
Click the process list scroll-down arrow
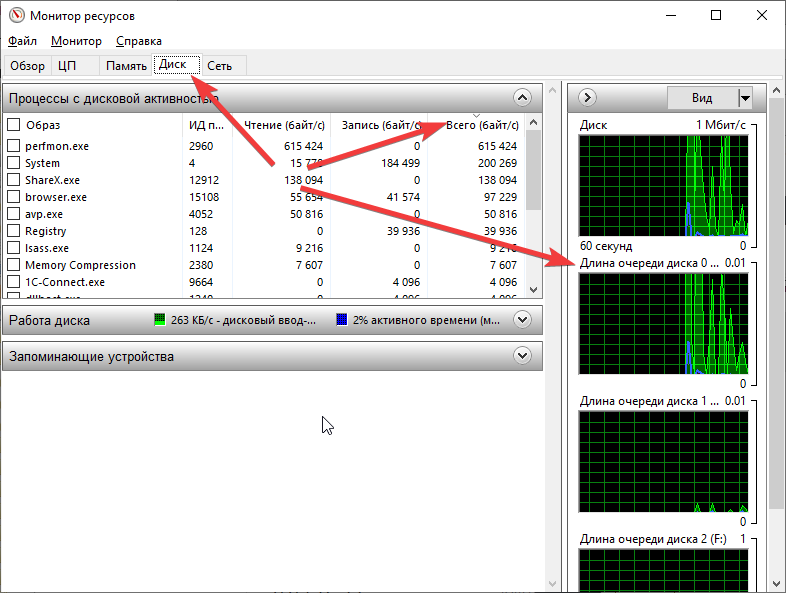pyautogui.click(x=533, y=290)
